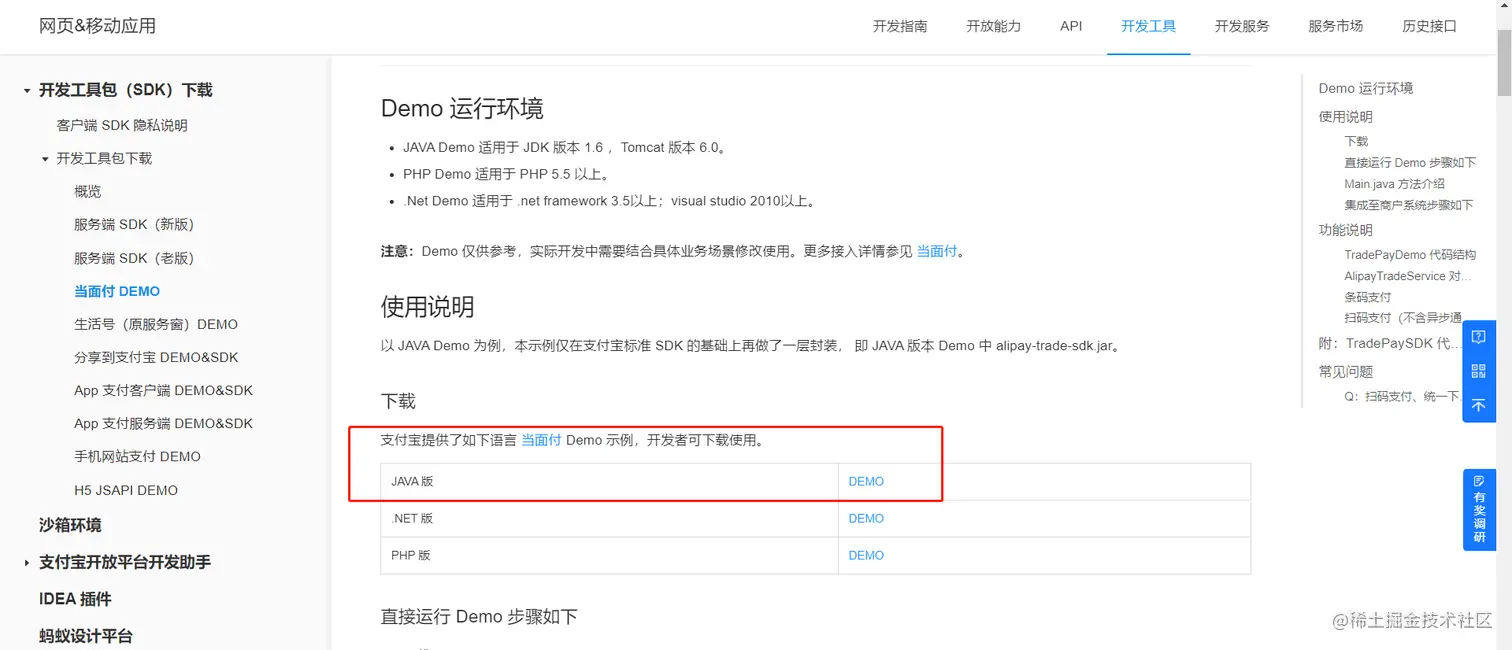Click the 直接运行 Demo 步骤如下 content heading
The image size is (1512, 650).
[x=479, y=617]
